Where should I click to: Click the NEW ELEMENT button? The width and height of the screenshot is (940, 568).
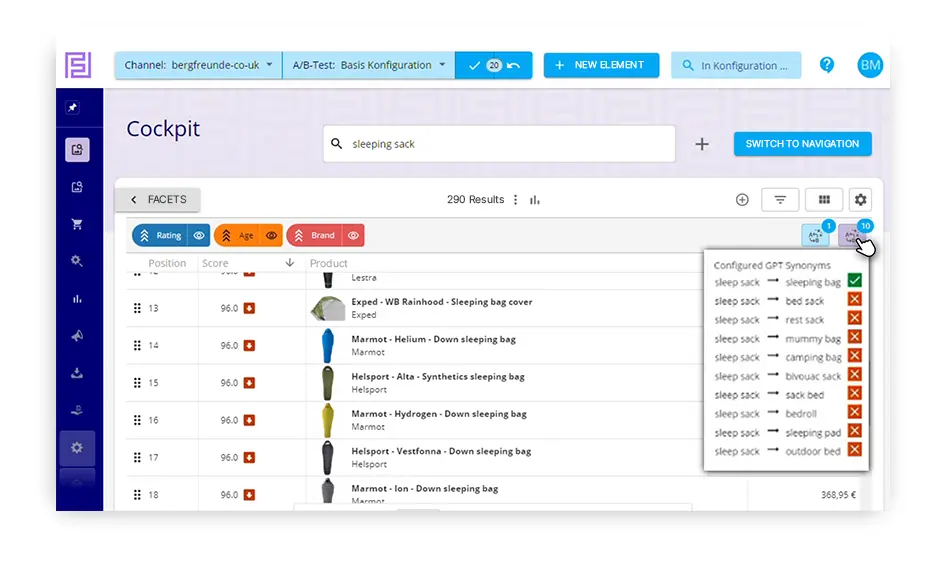(x=601, y=65)
